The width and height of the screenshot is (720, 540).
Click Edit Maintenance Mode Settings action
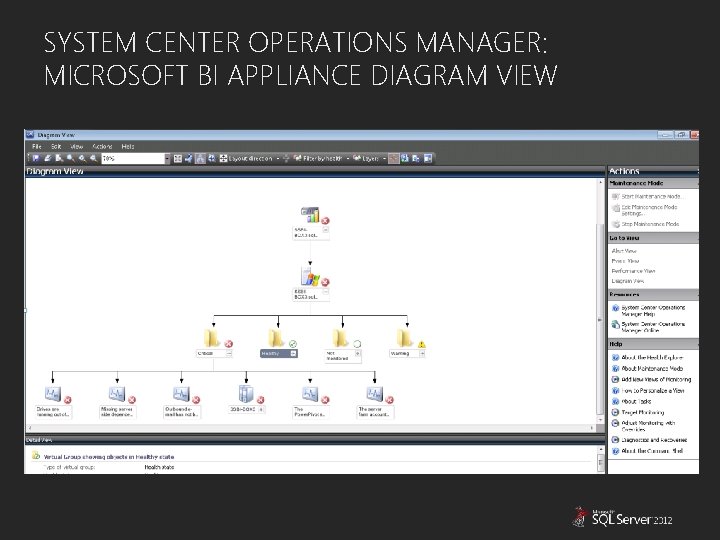(645, 210)
